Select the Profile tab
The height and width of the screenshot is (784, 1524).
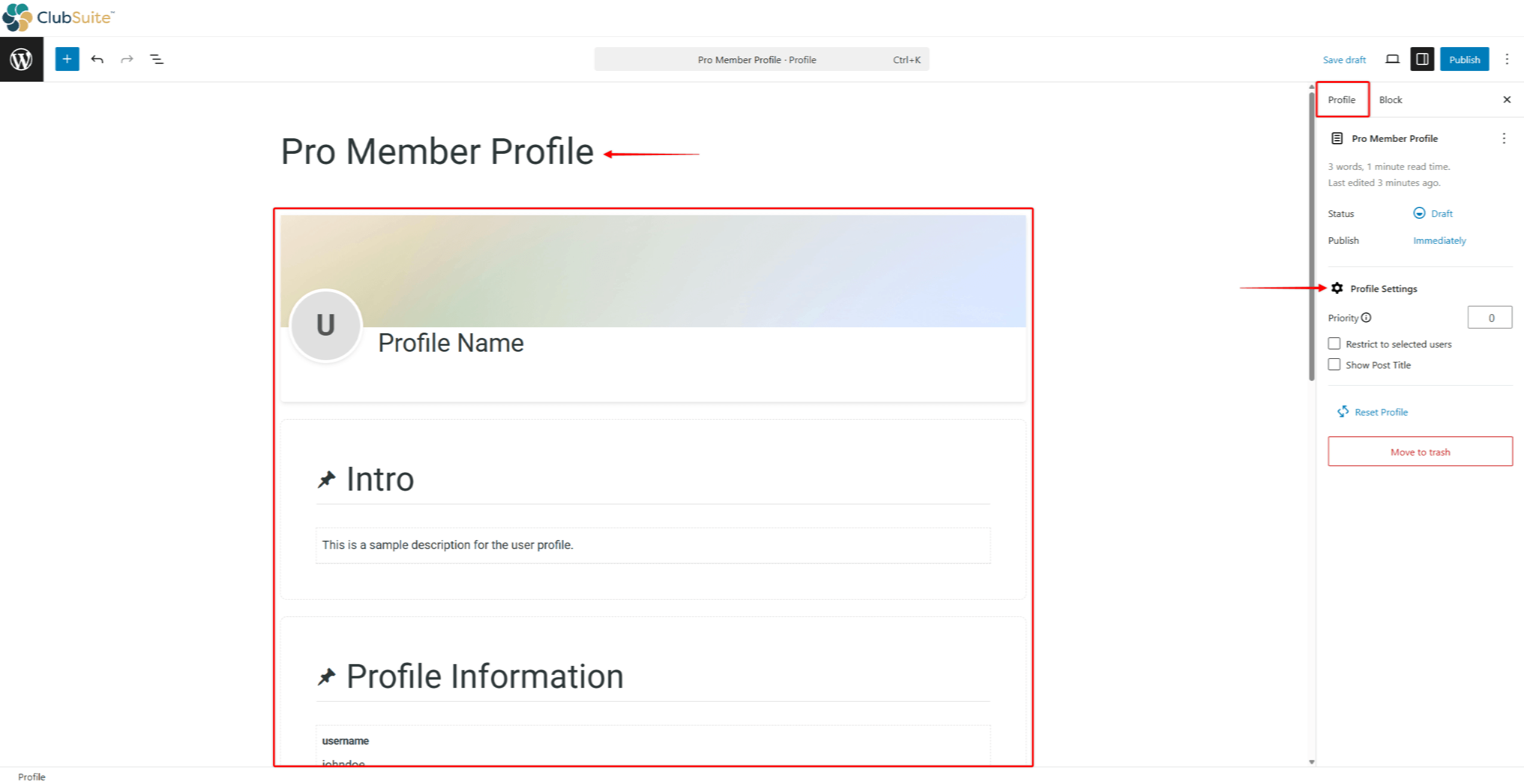[x=1342, y=100]
